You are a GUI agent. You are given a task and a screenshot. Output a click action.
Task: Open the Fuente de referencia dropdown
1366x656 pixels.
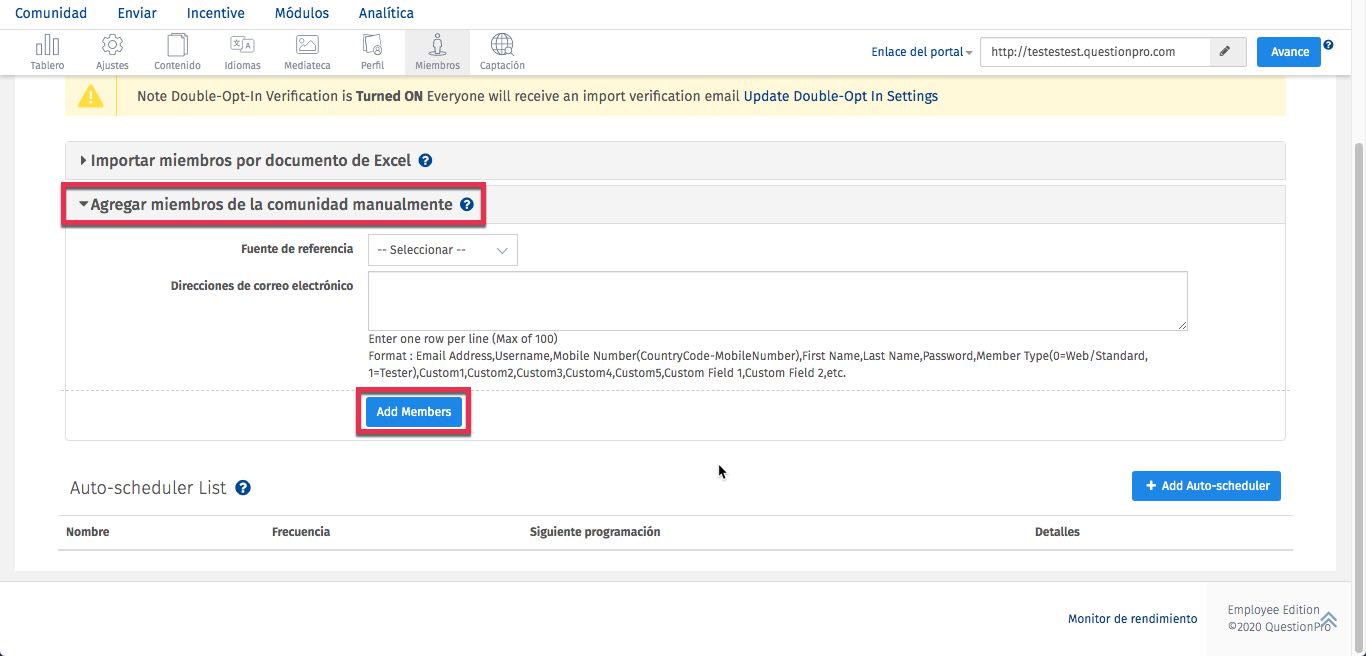pyautogui.click(x=443, y=250)
